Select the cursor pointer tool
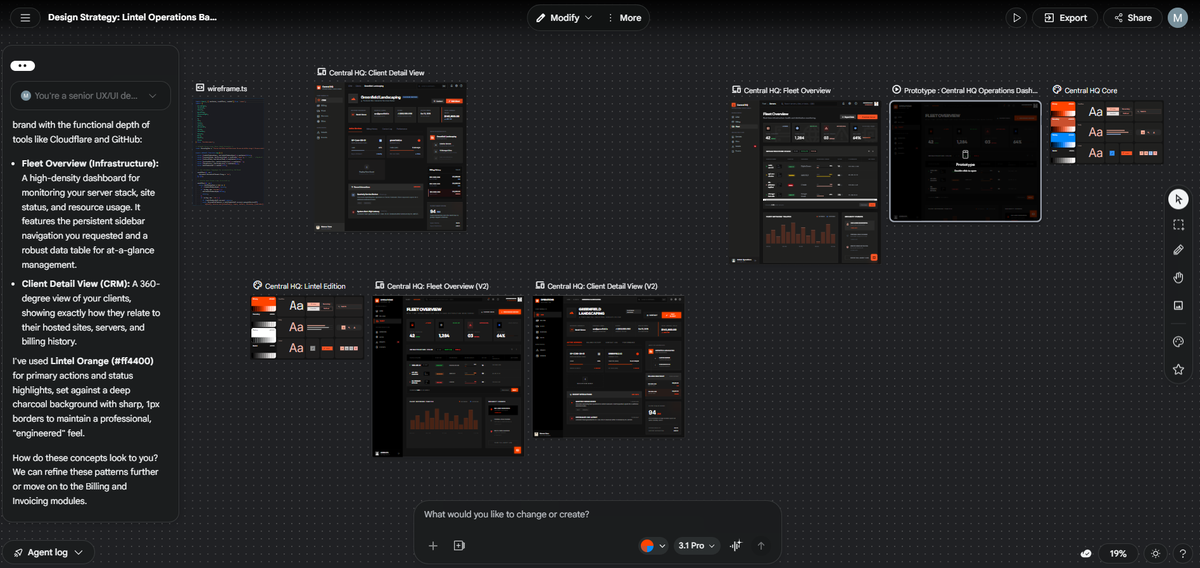Viewport: 1200px width, 568px height. pos(1178,198)
